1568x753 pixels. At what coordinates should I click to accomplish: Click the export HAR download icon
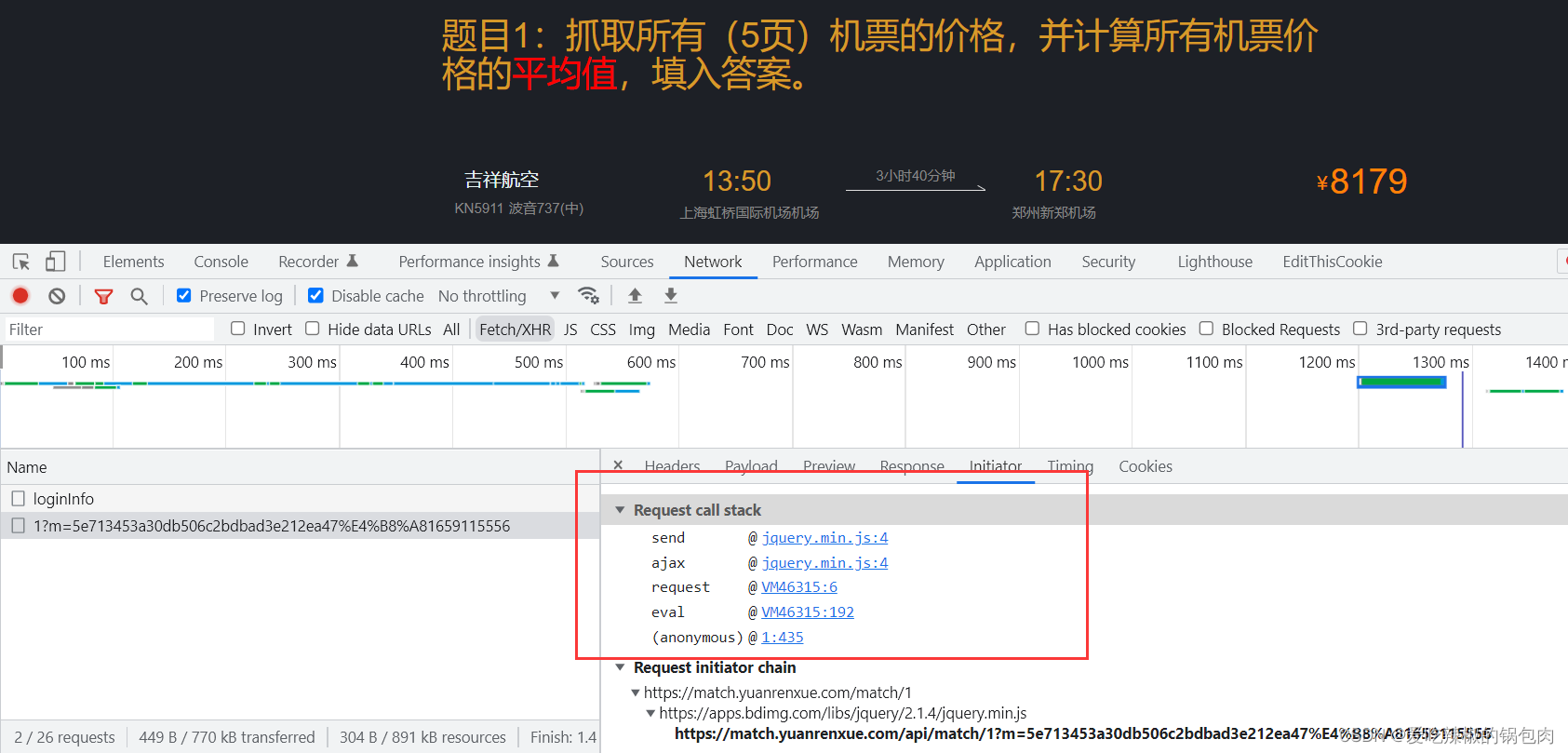[670, 295]
